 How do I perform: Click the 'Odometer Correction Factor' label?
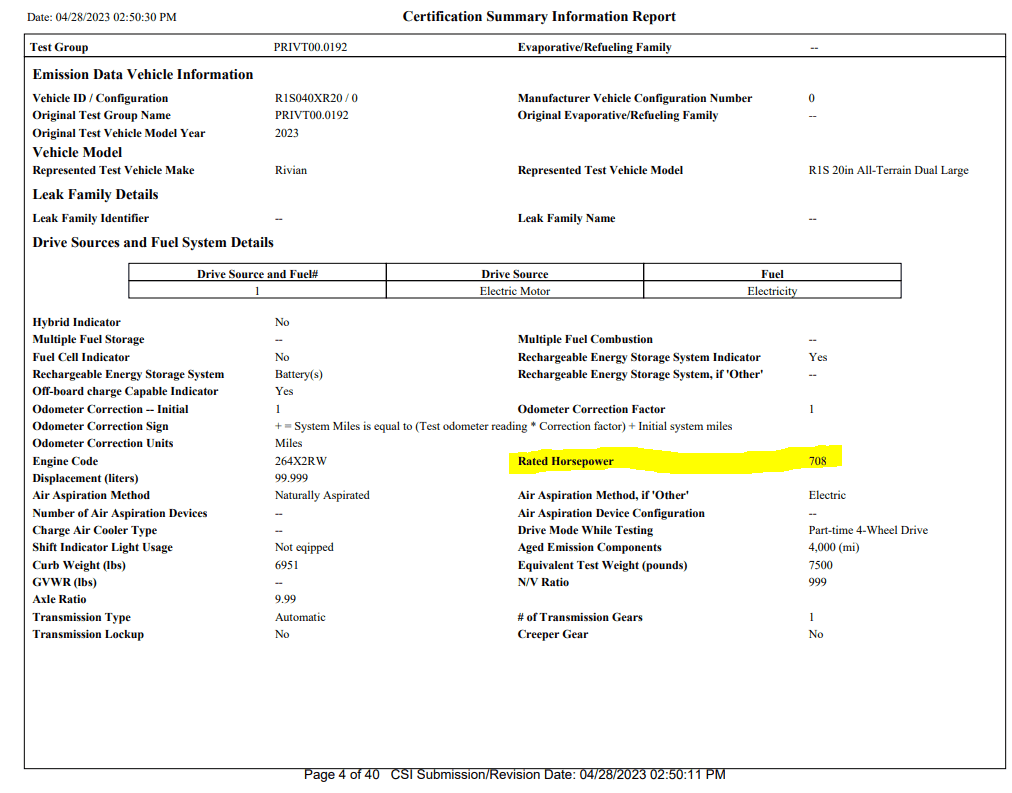(591, 409)
